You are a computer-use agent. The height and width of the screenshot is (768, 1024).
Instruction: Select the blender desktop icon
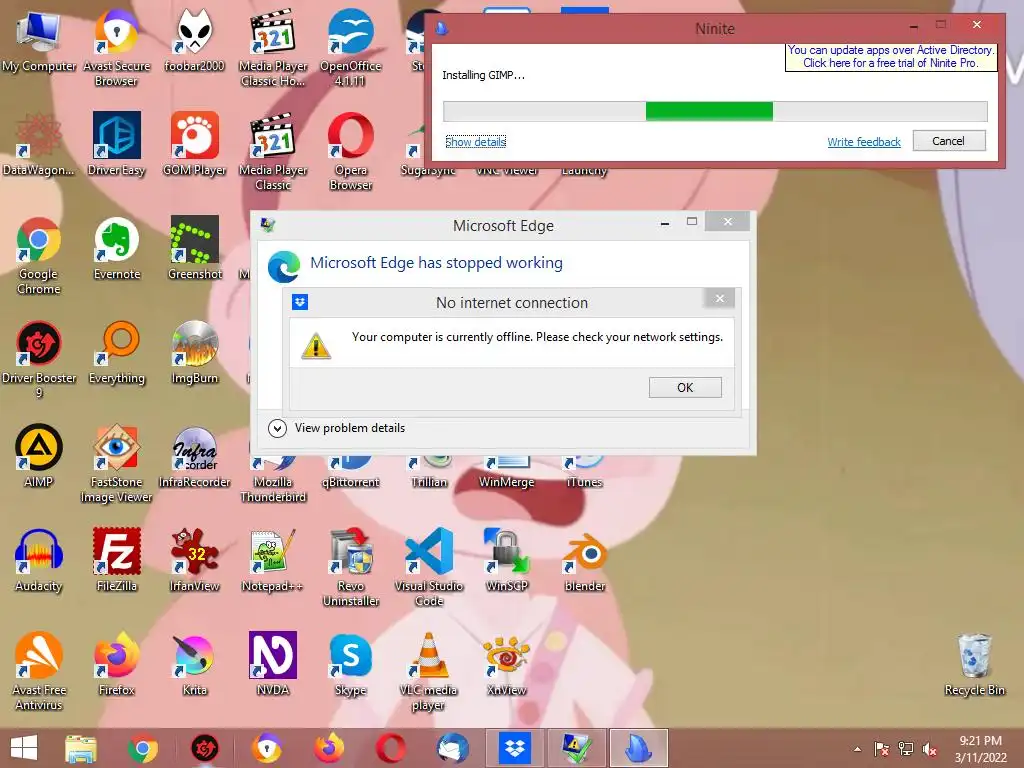tap(584, 560)
